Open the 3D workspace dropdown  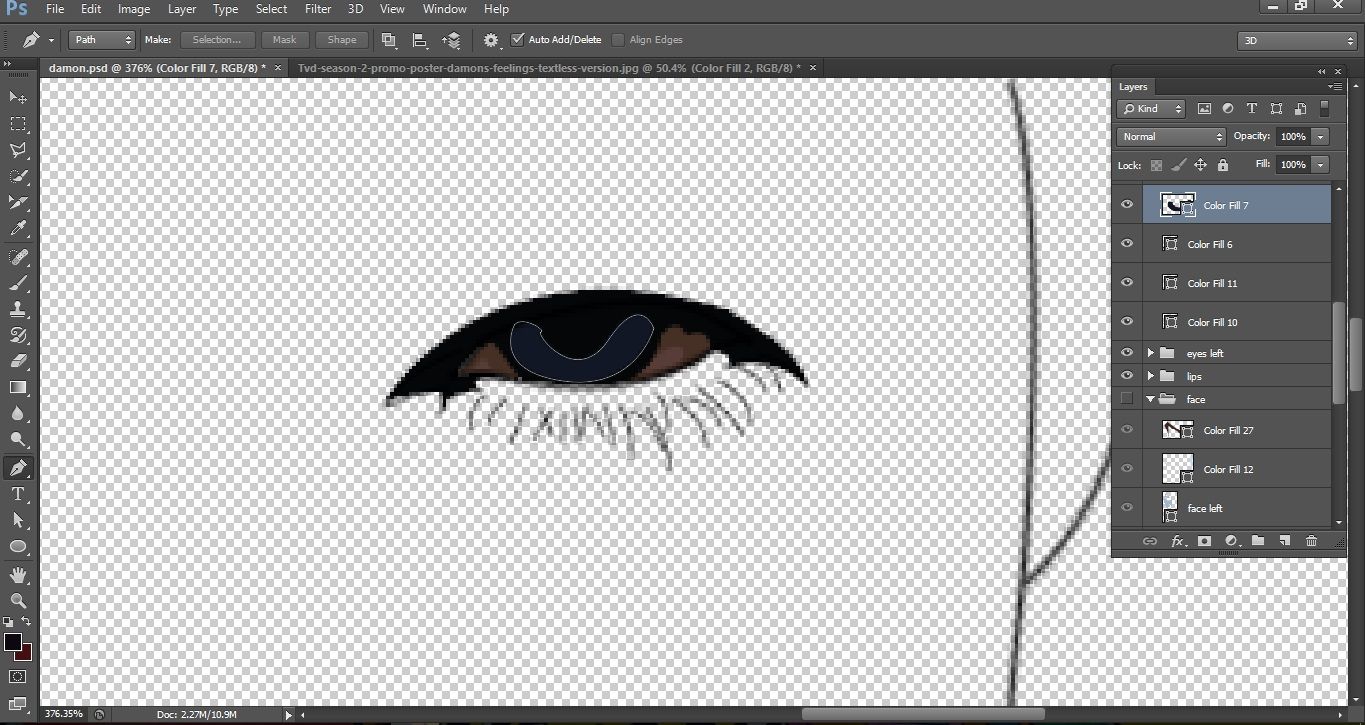coord(1297,41)
